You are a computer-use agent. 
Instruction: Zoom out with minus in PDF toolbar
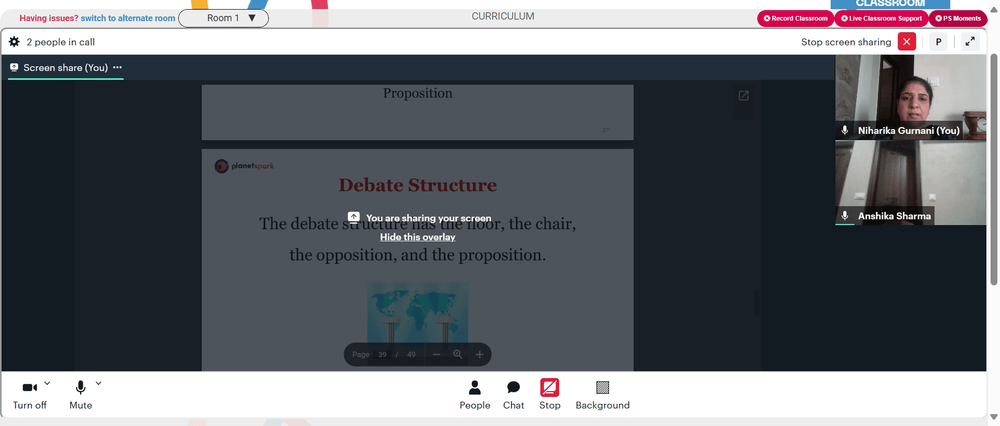click(x=436, y=355)
